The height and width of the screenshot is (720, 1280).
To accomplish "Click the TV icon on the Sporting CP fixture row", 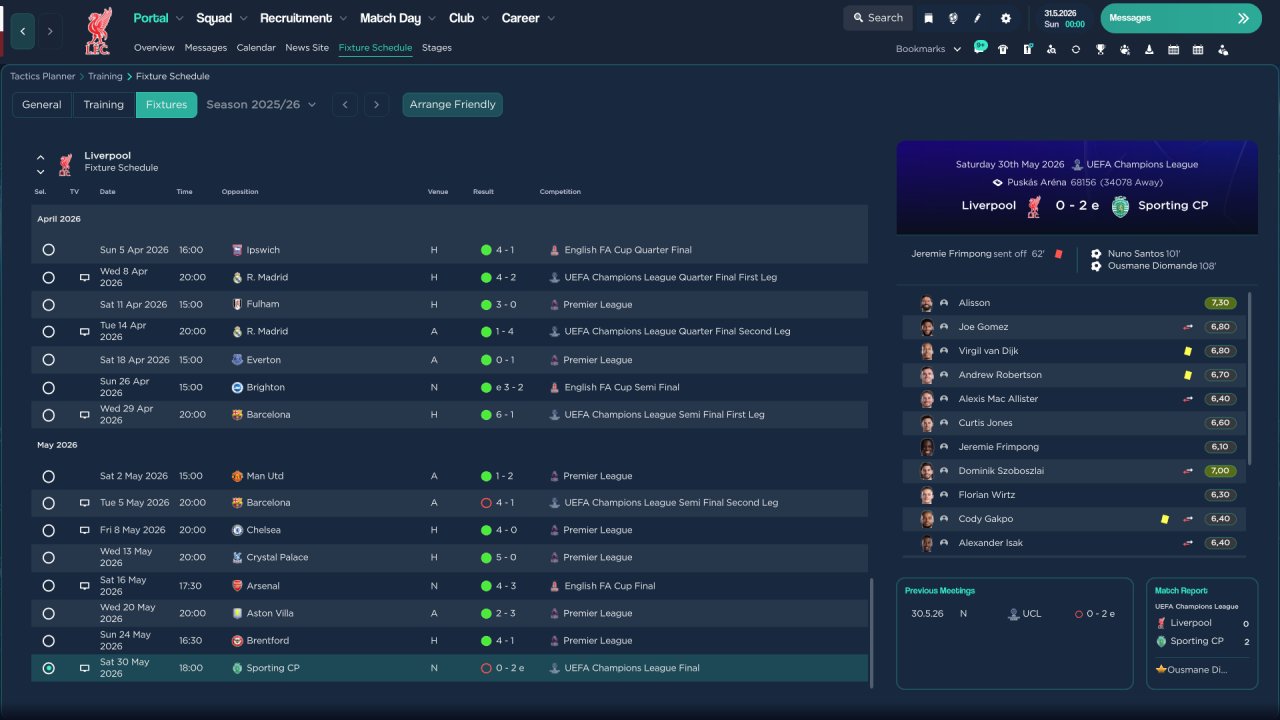I will point(85,668).
